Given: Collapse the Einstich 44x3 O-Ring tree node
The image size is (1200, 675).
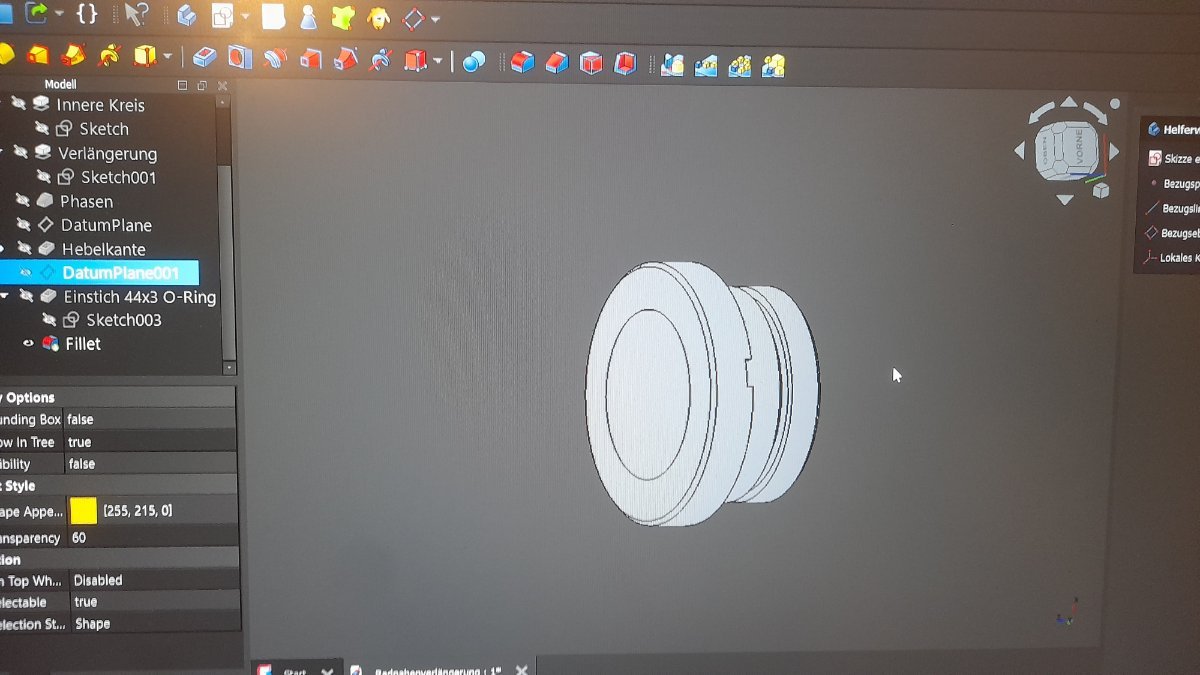Looking at the screenshot, I should coord(5,297).
